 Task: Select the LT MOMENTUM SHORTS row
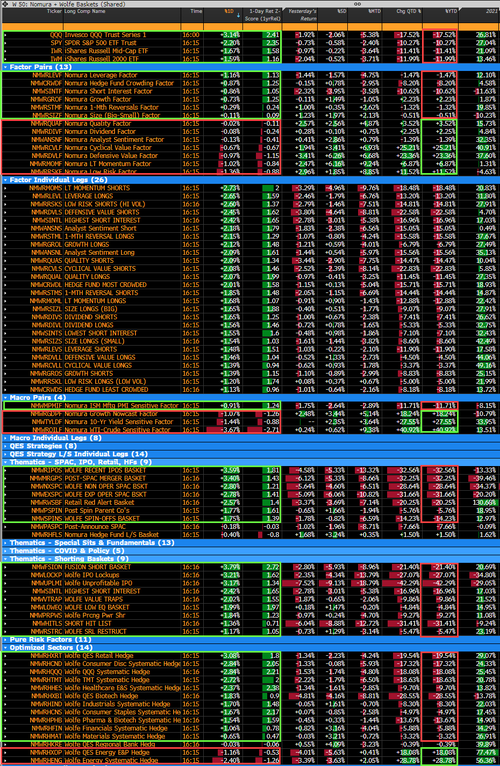coord(250,188)
